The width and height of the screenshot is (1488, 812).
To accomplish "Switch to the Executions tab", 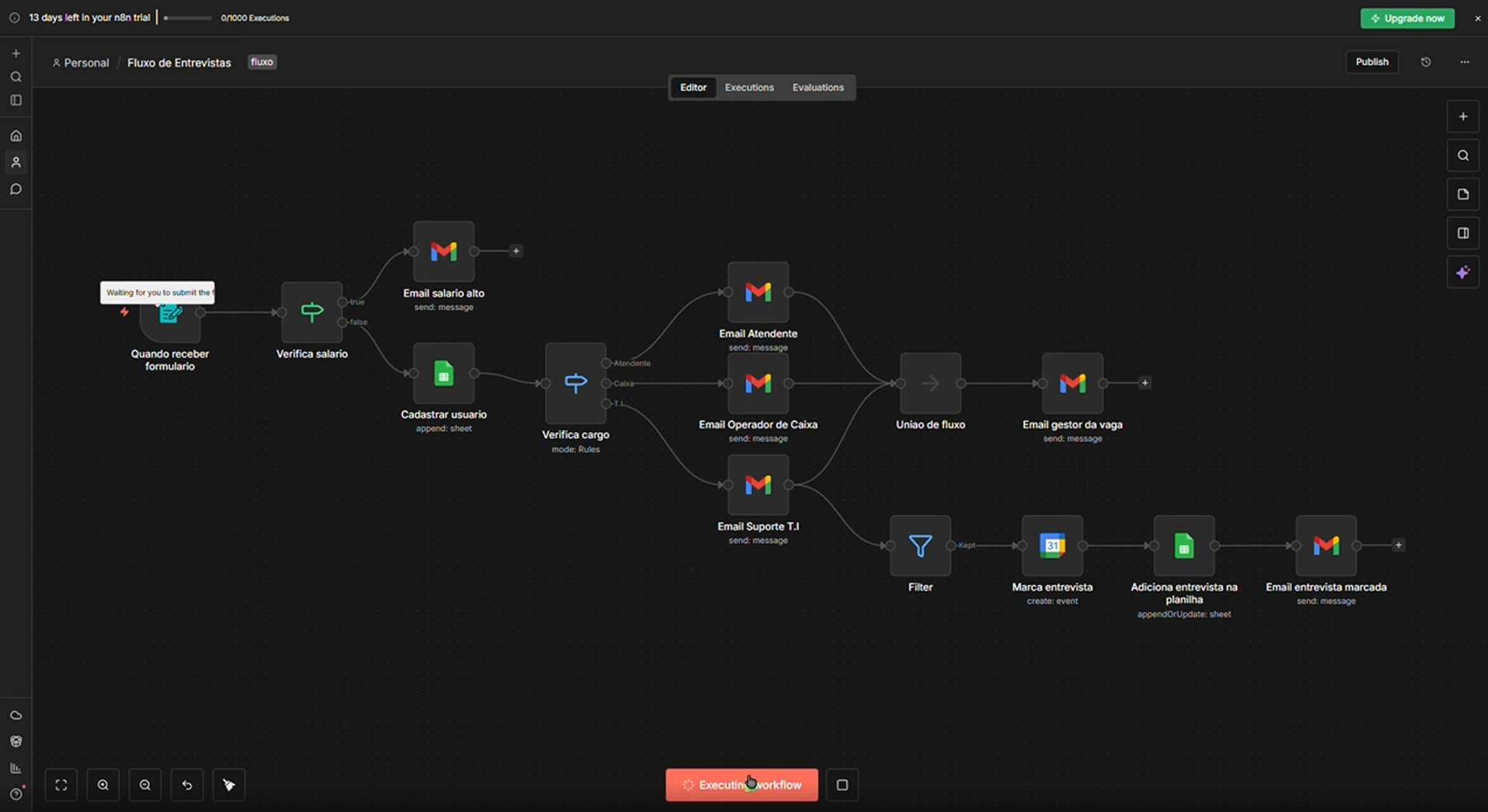I will pyautogui.click(x=749, y=88).
